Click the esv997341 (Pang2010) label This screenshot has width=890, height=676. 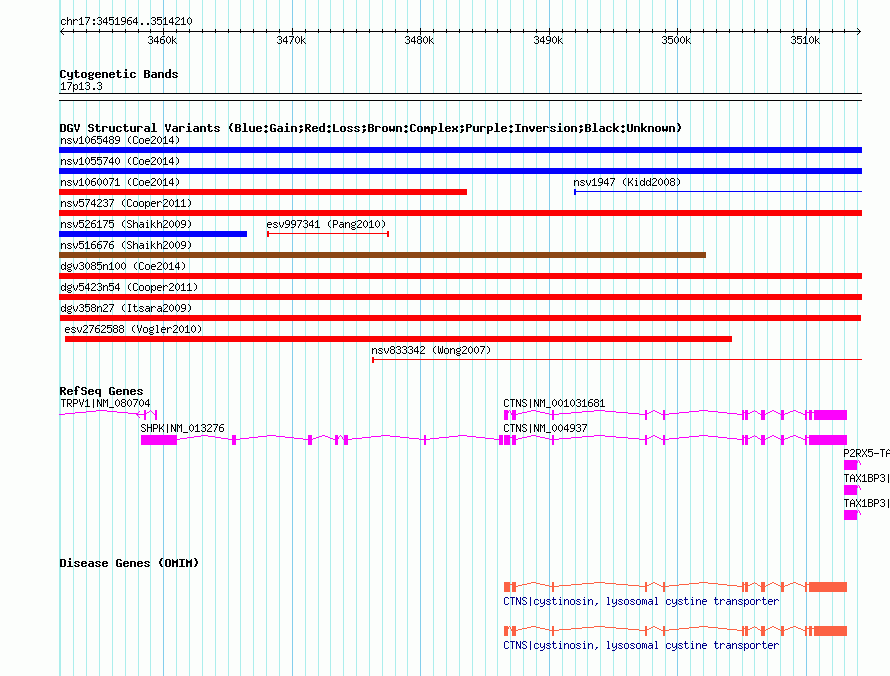[x=326, y=224]
